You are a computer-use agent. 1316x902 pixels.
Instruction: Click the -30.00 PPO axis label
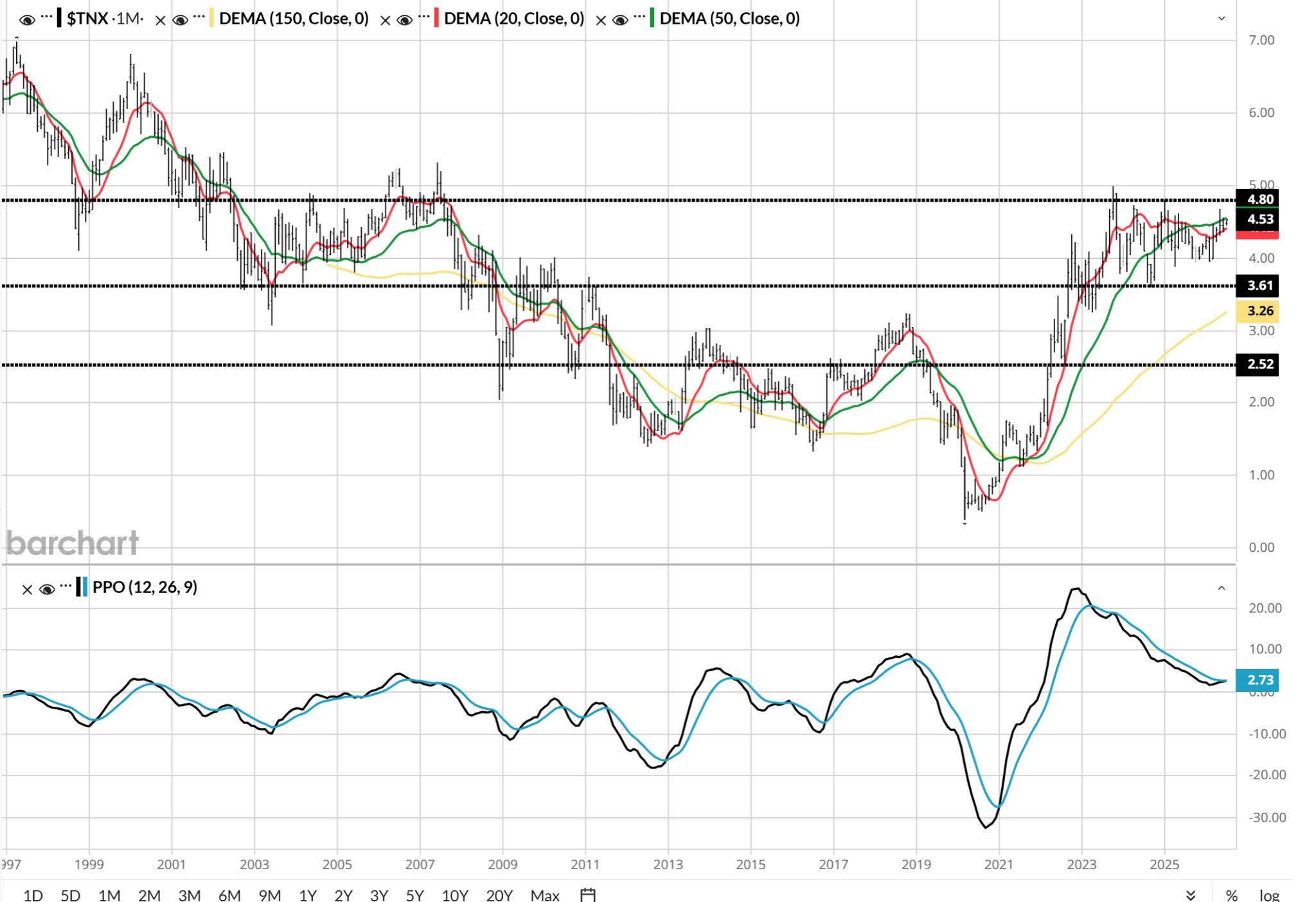click(1267, 818)
